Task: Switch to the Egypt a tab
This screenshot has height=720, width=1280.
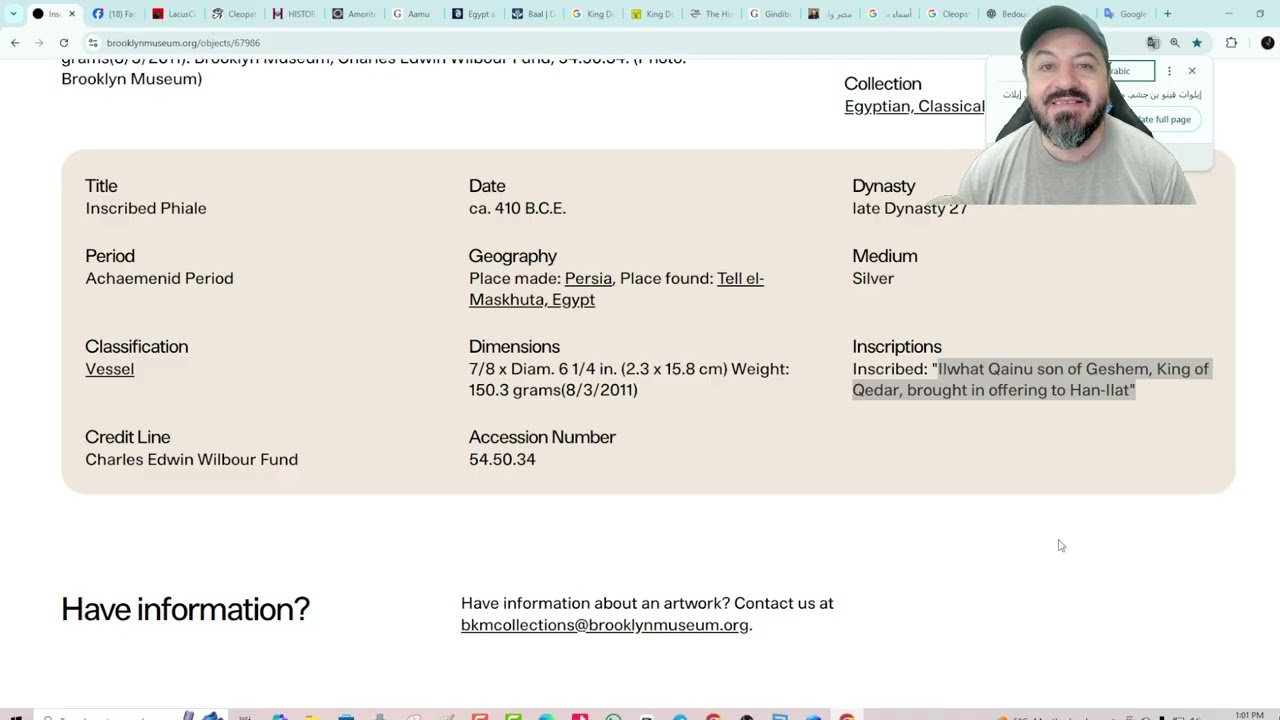Action: pyautogui.click(x=473, y=14)
